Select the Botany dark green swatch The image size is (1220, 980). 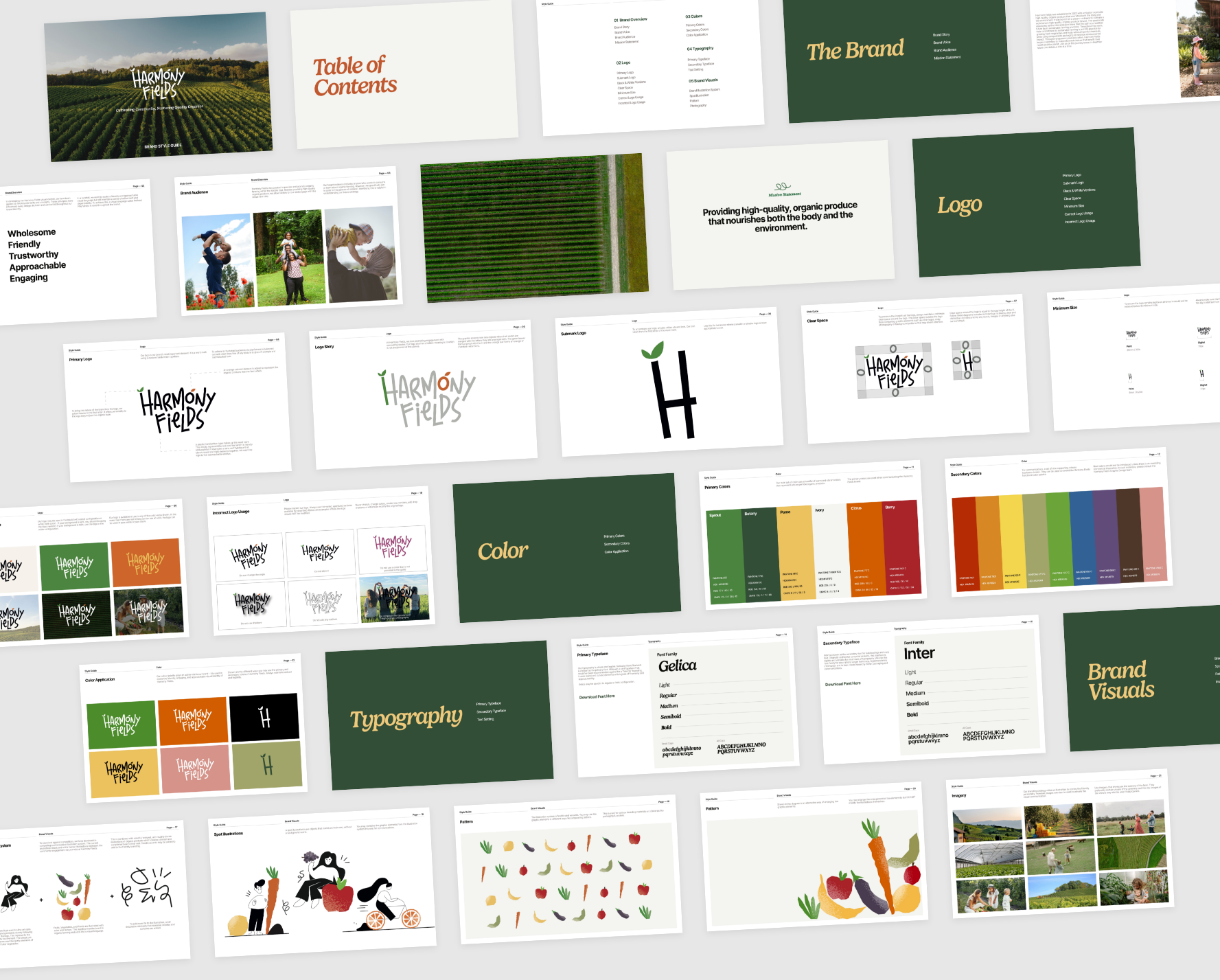[761, 556]
